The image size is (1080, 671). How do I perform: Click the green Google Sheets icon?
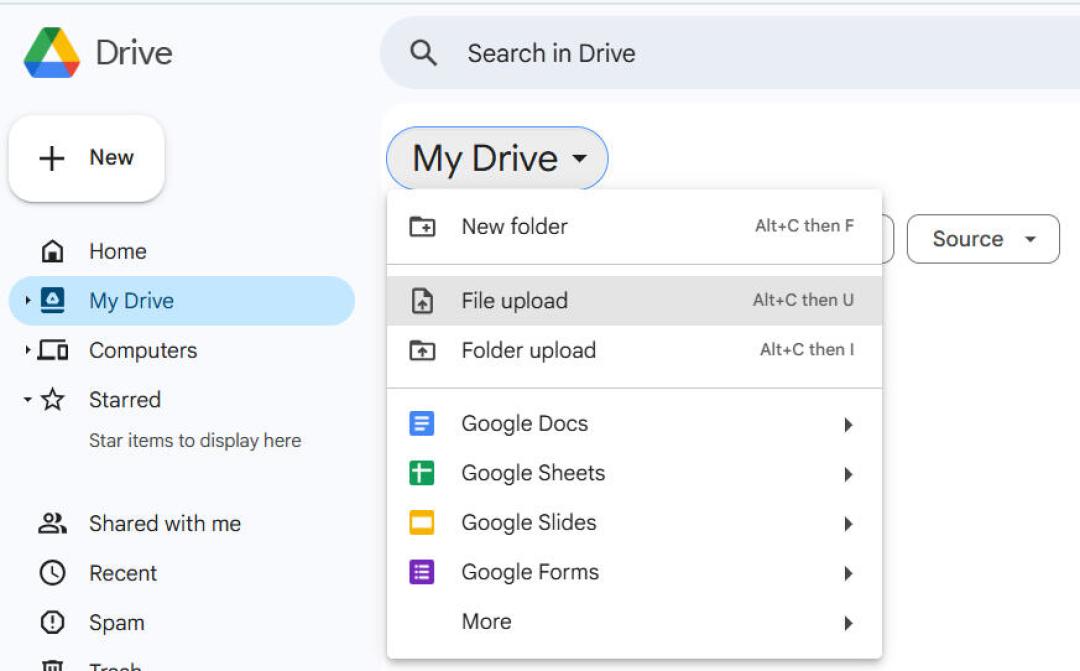coord(422,473)
